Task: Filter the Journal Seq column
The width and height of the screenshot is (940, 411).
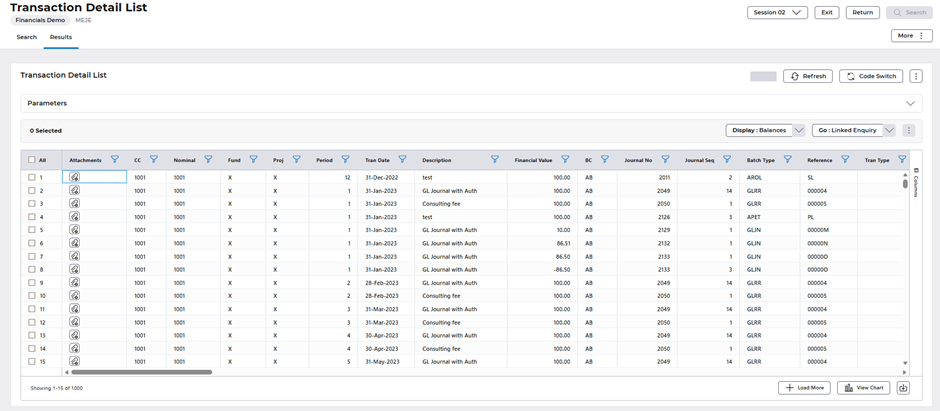Action: (727, 159)
